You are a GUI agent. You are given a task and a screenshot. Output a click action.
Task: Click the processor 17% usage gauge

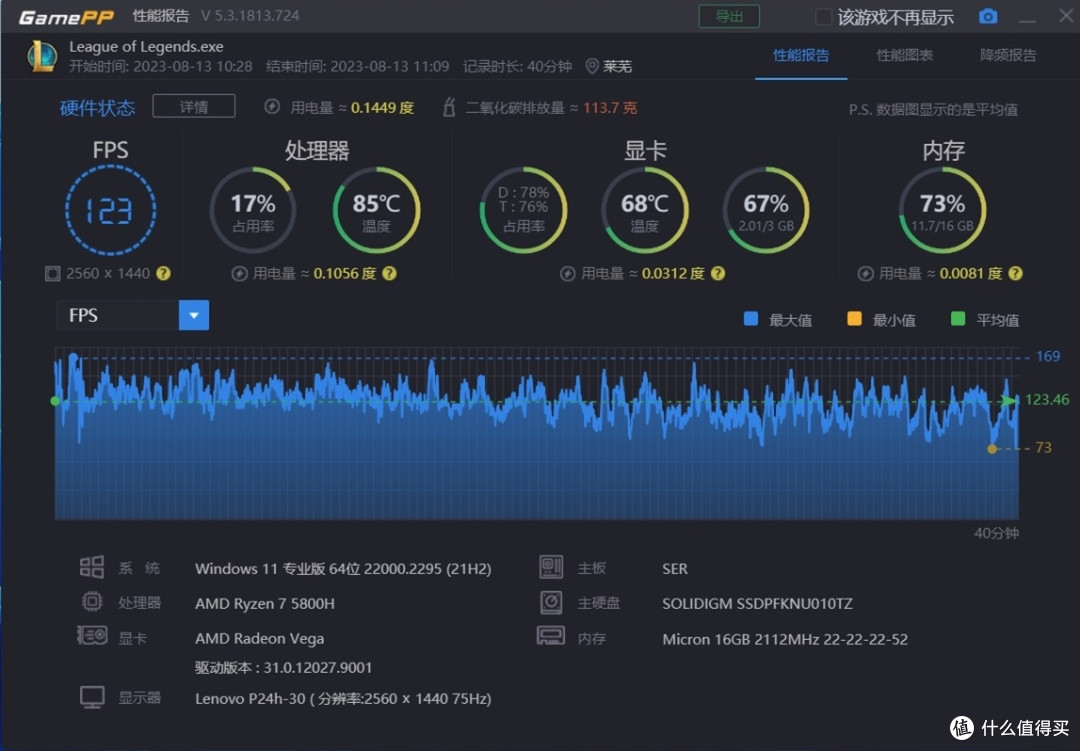pyautogui.click(x=253, y=210)
